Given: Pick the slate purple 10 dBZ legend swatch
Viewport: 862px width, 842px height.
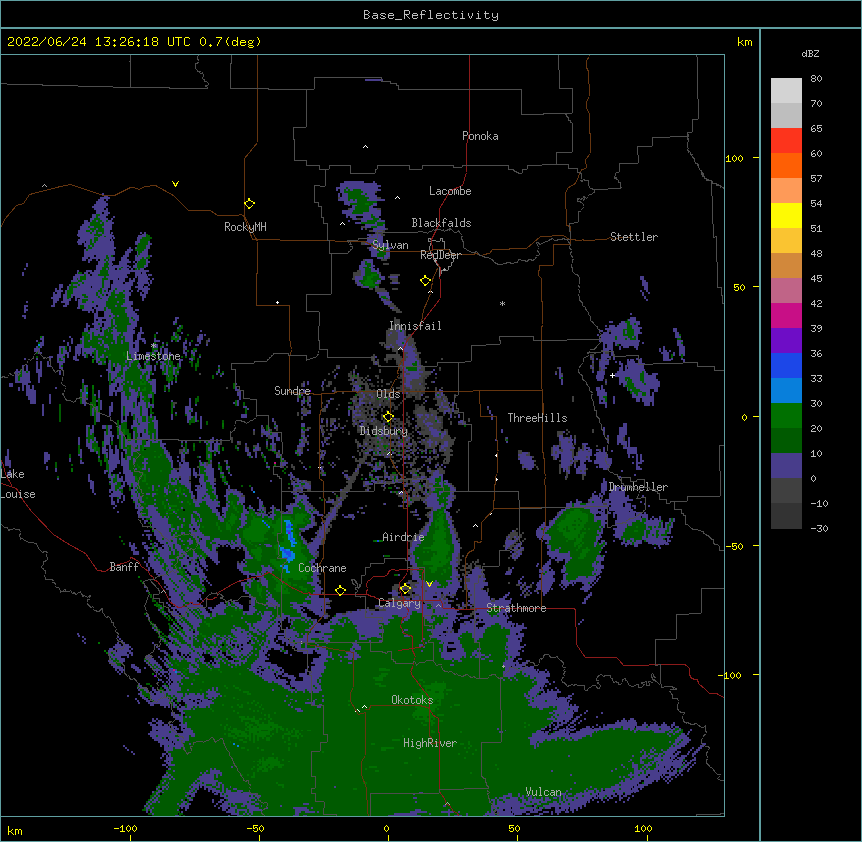Looking at the screenshot, I should pos(786,466).
